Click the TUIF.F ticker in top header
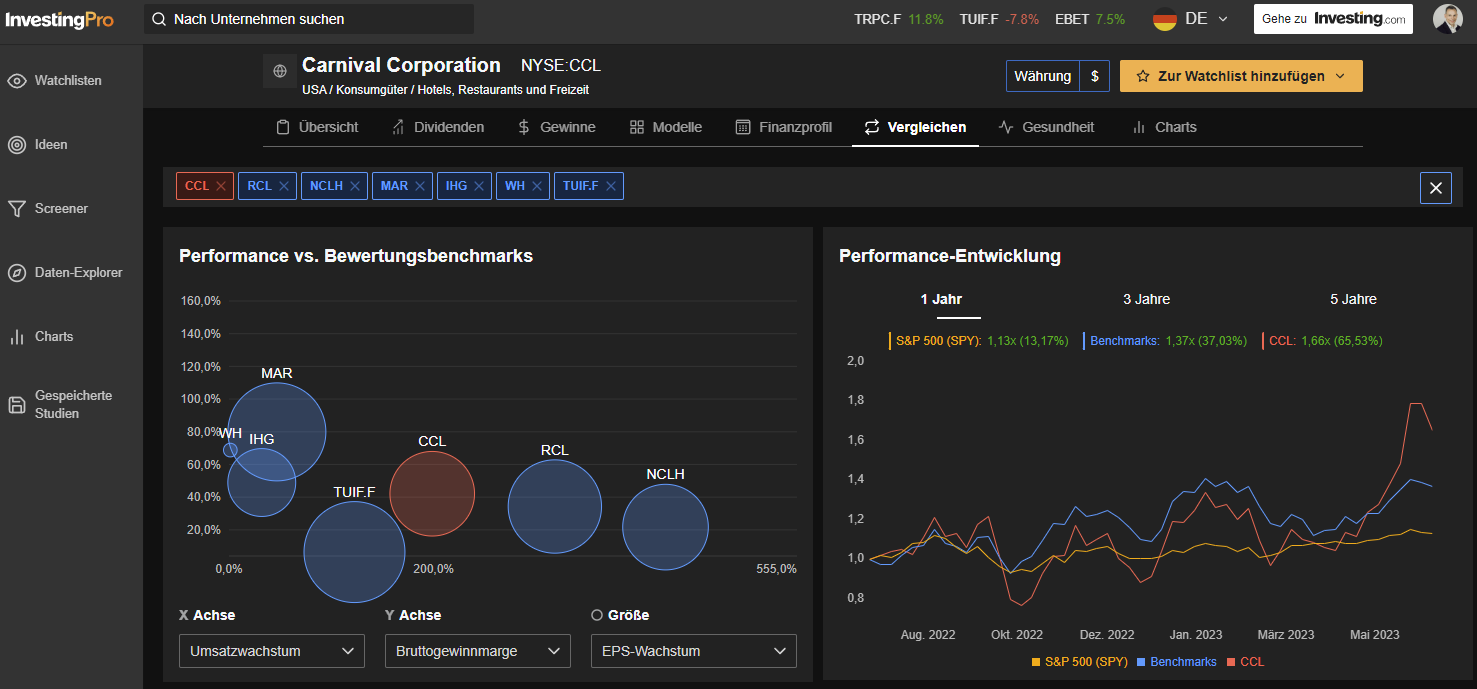 pyautogui.click(x=999, y=19)
